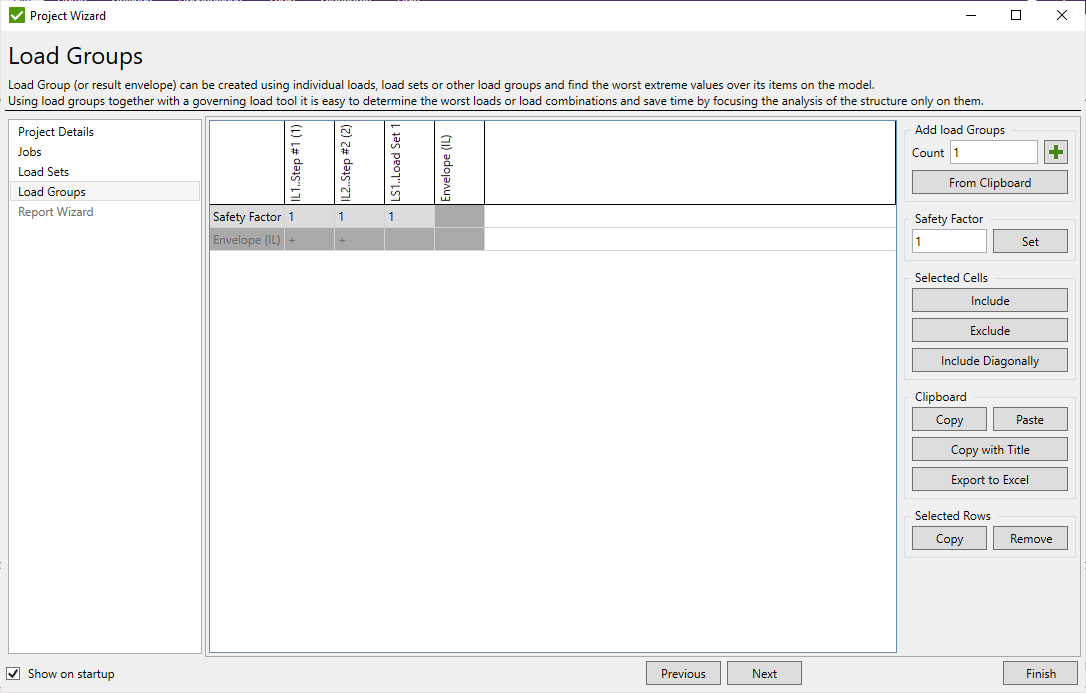Go to the Previous wizard page
The image size is (1086, 693).
click(x=683, y=674)
